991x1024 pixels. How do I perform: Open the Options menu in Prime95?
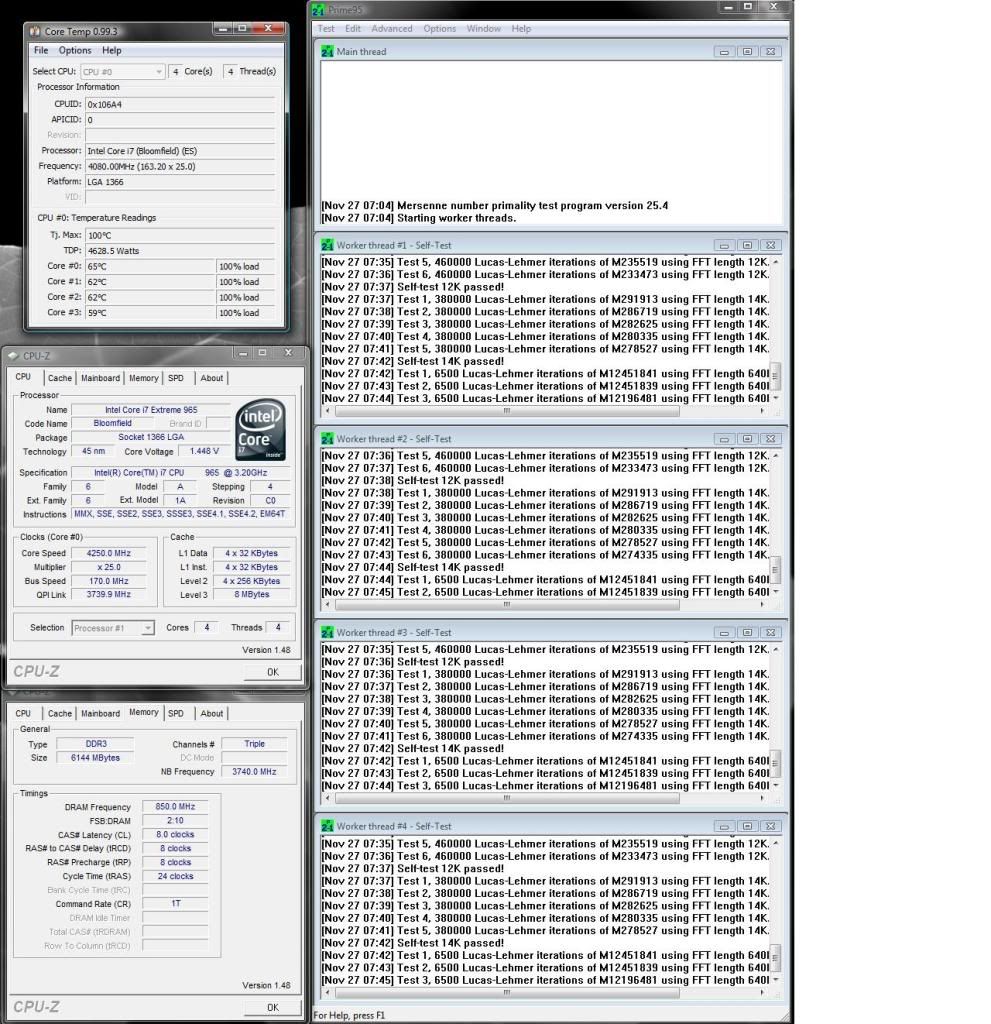click(x=439, y=29)
